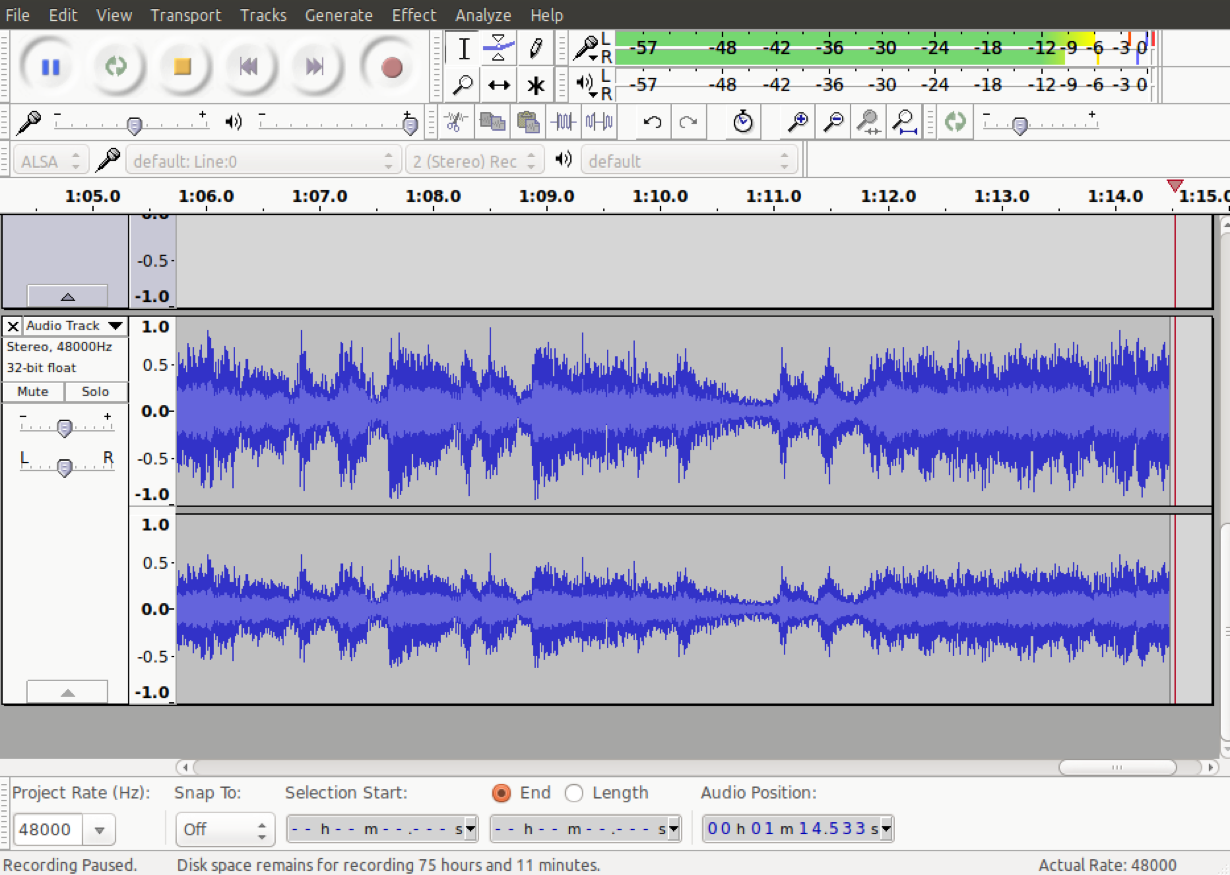This screenshot has height=875, width=1230.
Task: Select the Multi-Tool mode
Action: point(534,85)
